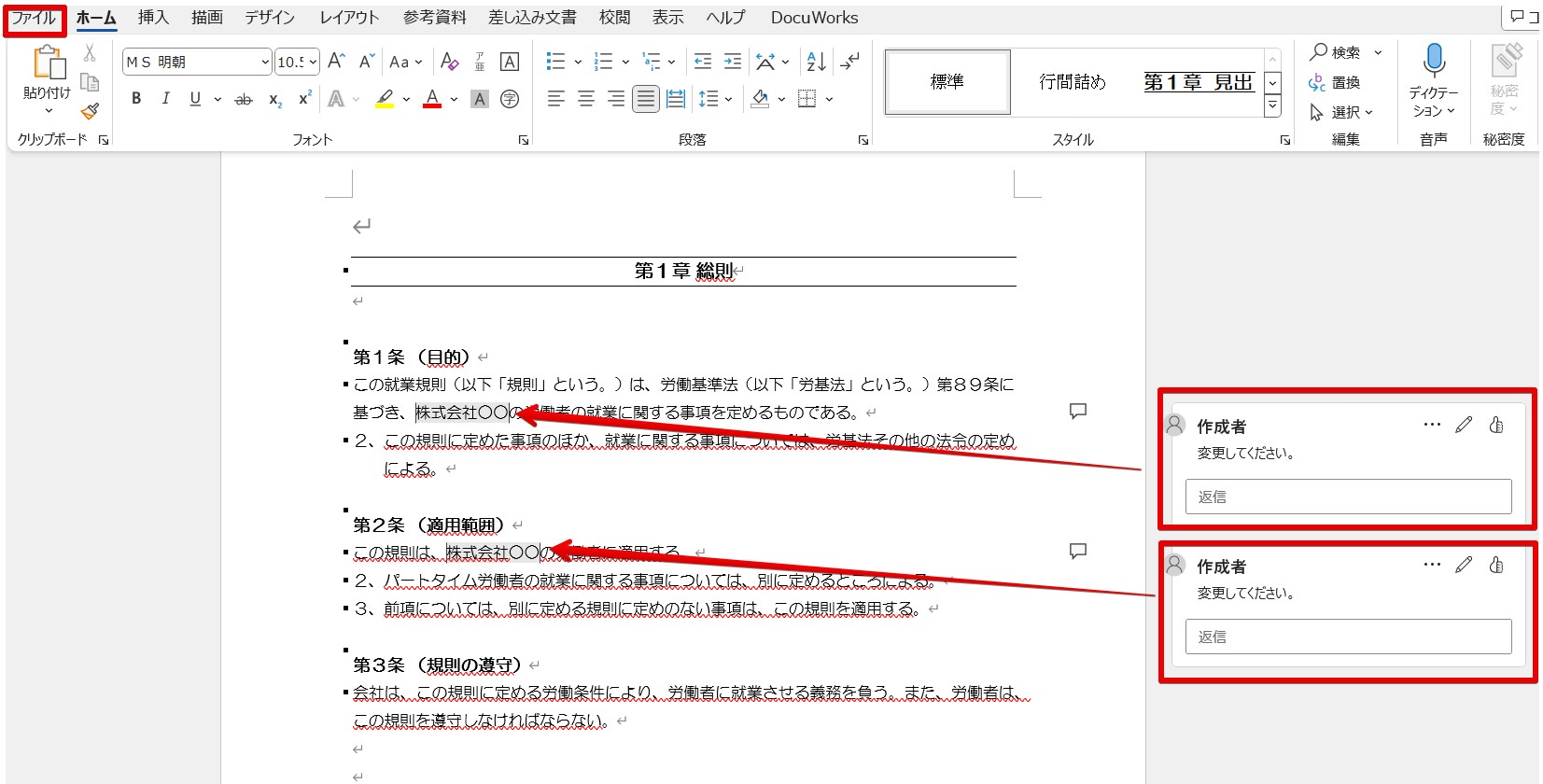Click the Sort A-Z icon

pyautogui.click(x=816, y=62)
